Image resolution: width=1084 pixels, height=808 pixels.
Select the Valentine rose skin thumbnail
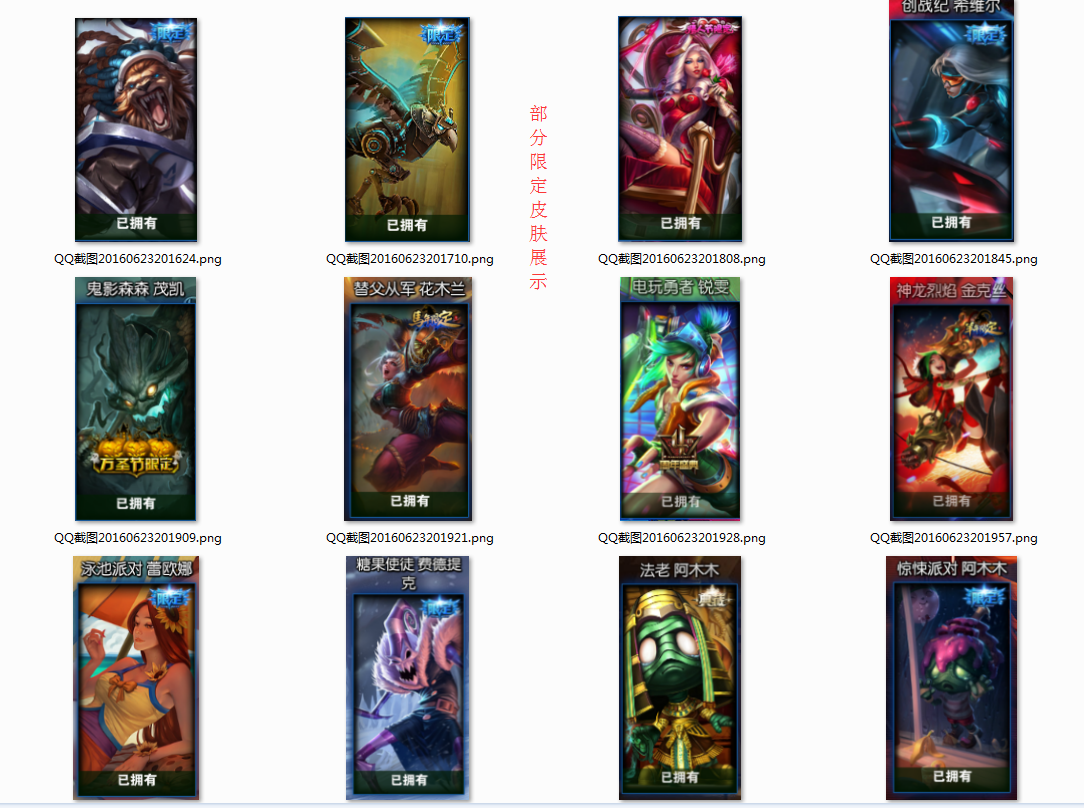pos(680,129)
